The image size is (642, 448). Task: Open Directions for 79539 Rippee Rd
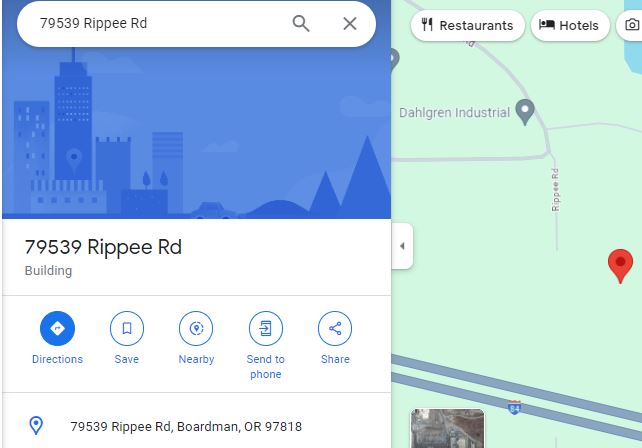[x=57, y=328]
